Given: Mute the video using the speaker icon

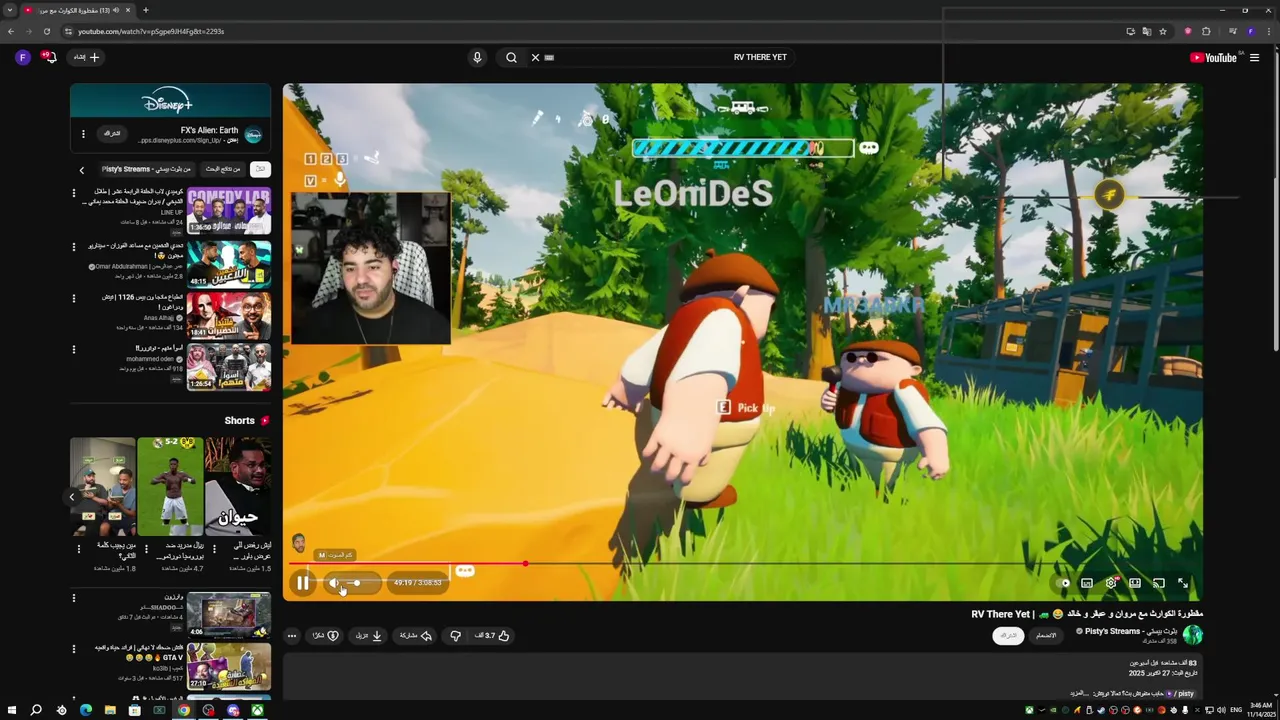Looking at the screenshot, I should tap(335, 583).
